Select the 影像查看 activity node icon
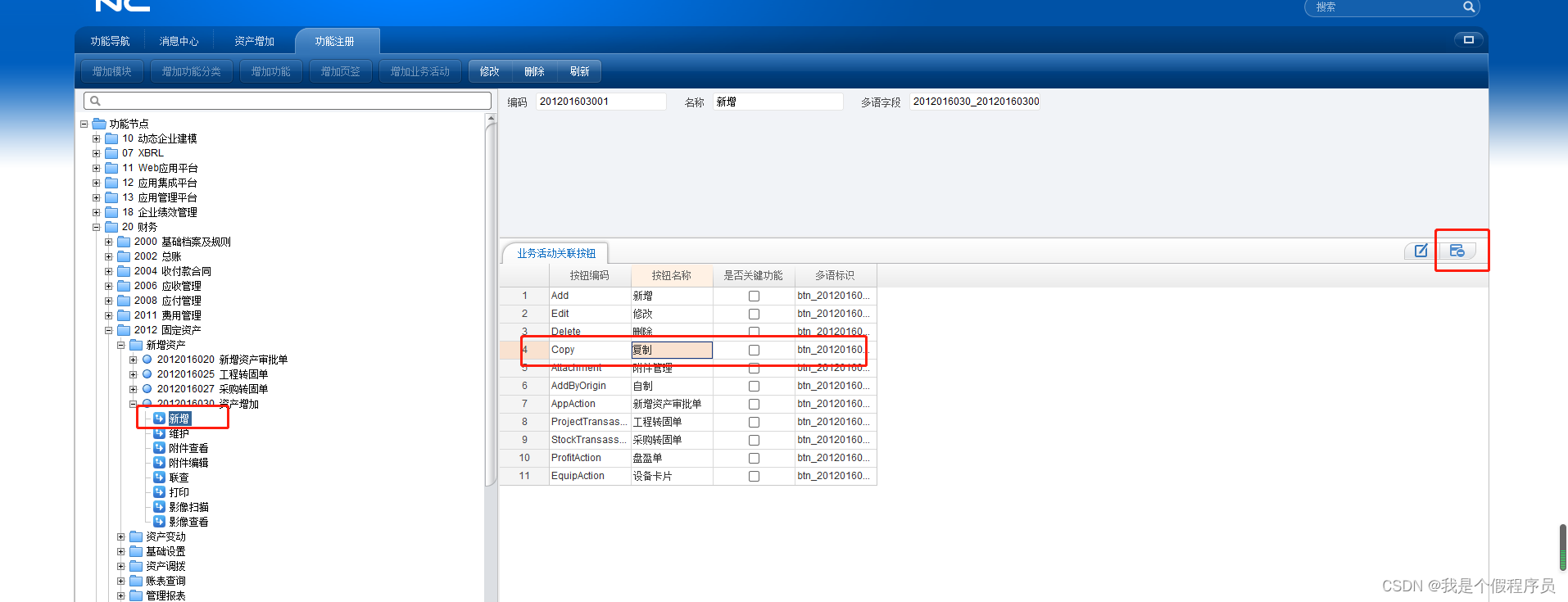 [160, 522]
